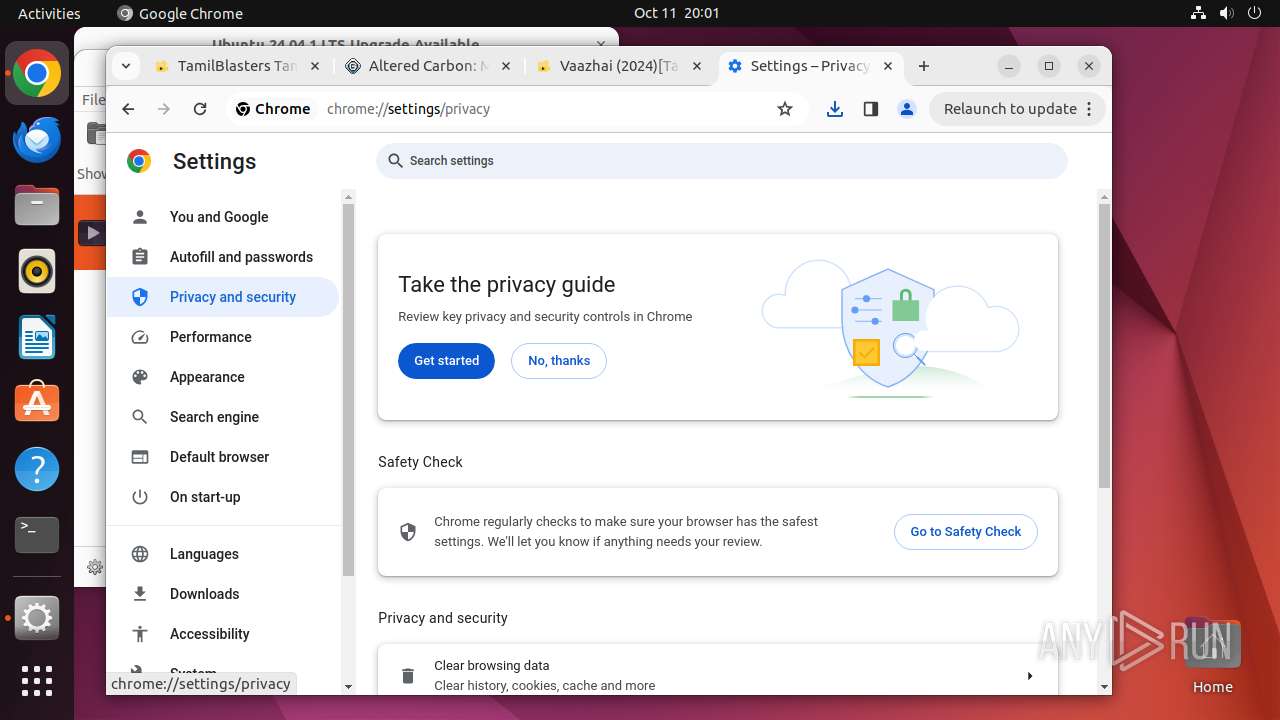Open Languages settings
Viewport: 1280px width, 720px height.
click(x=223, y=554)
